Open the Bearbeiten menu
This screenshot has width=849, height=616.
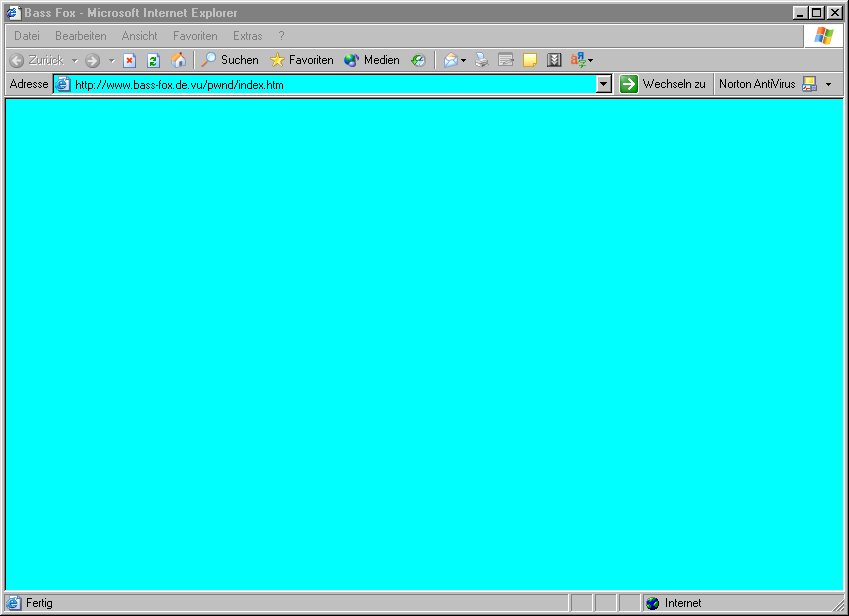pos(81,36)
